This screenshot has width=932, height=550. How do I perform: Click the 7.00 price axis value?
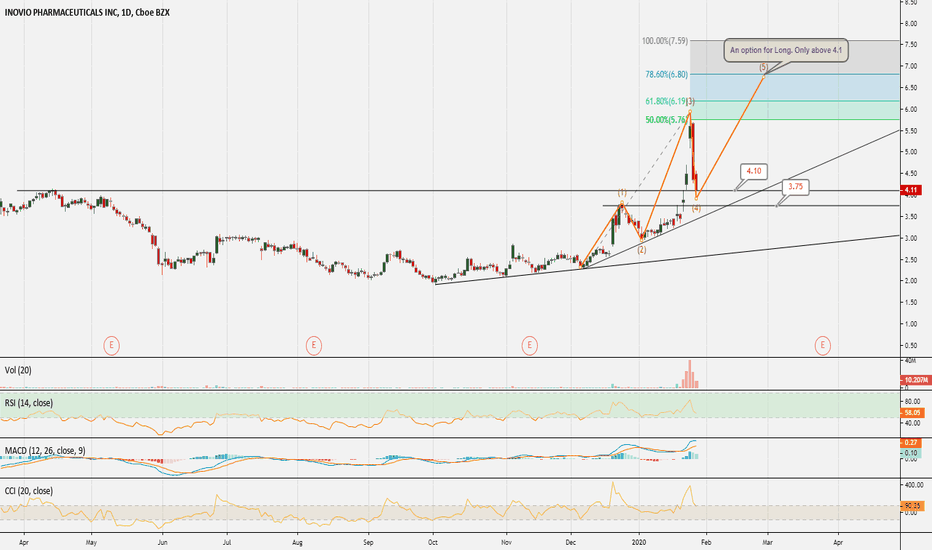910,67
